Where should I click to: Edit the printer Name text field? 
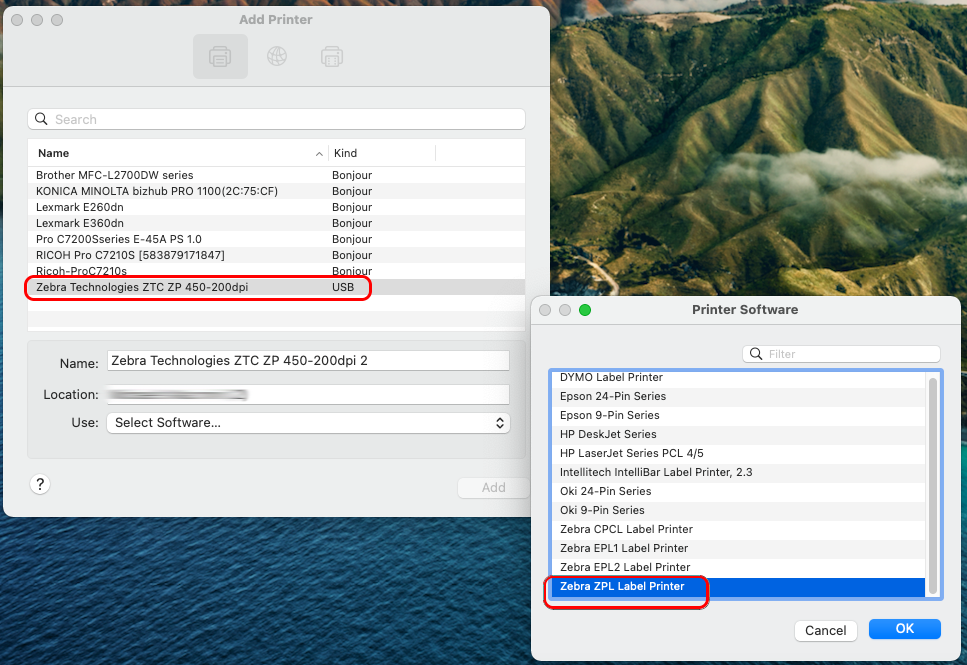pyautogui.click(x=308, y=360)
